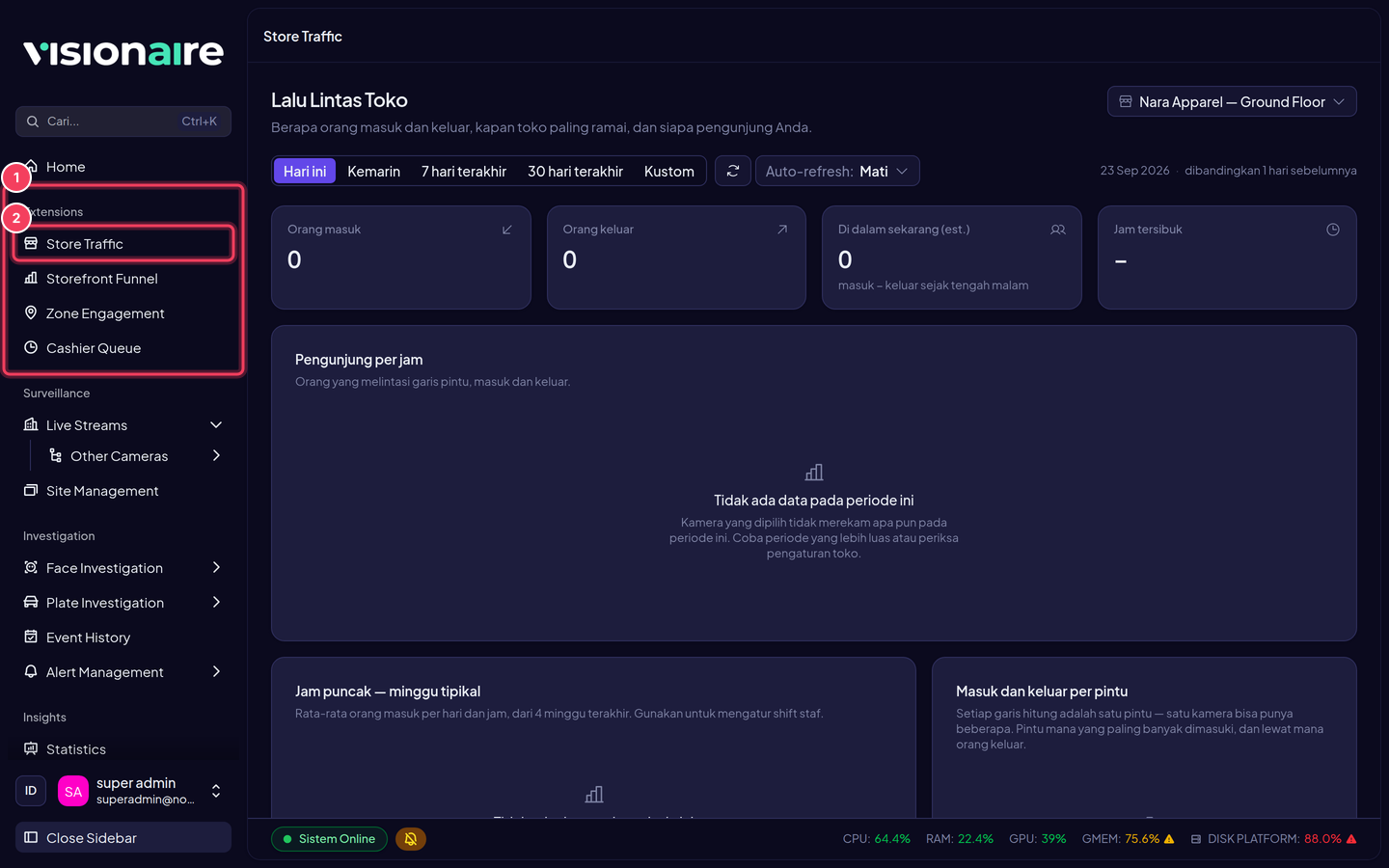The width and height of the screenshot is (1389, 868).
Task: Click the 23 Sep 2026 date text
Action: click(x=1134, y=171)
